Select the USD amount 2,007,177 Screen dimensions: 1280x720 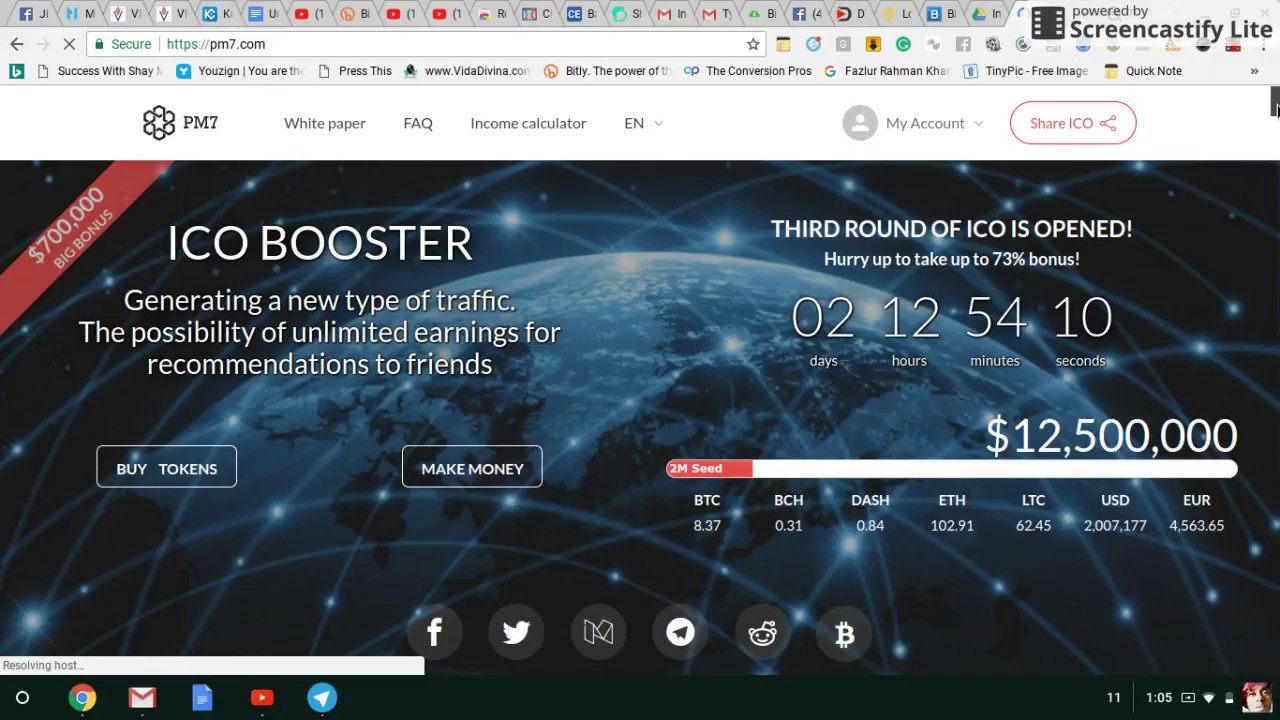click(x=1115, y=525)
